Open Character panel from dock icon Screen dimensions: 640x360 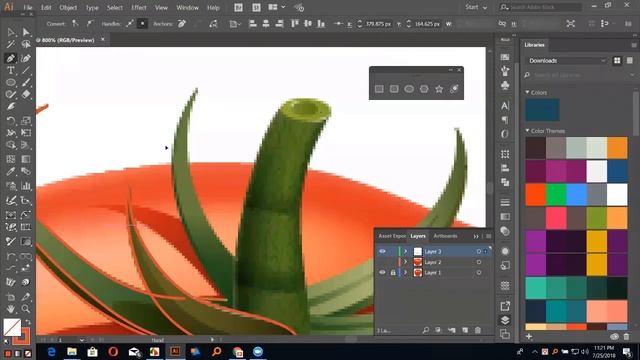pyautogui.click(x=505, y=106)
